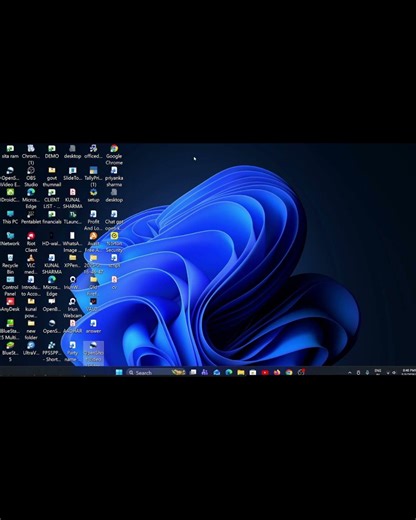Viewport: 416px width, 520px height.
Task: Open the Riot Client shortcut
Action: click(x=31, y=242)
